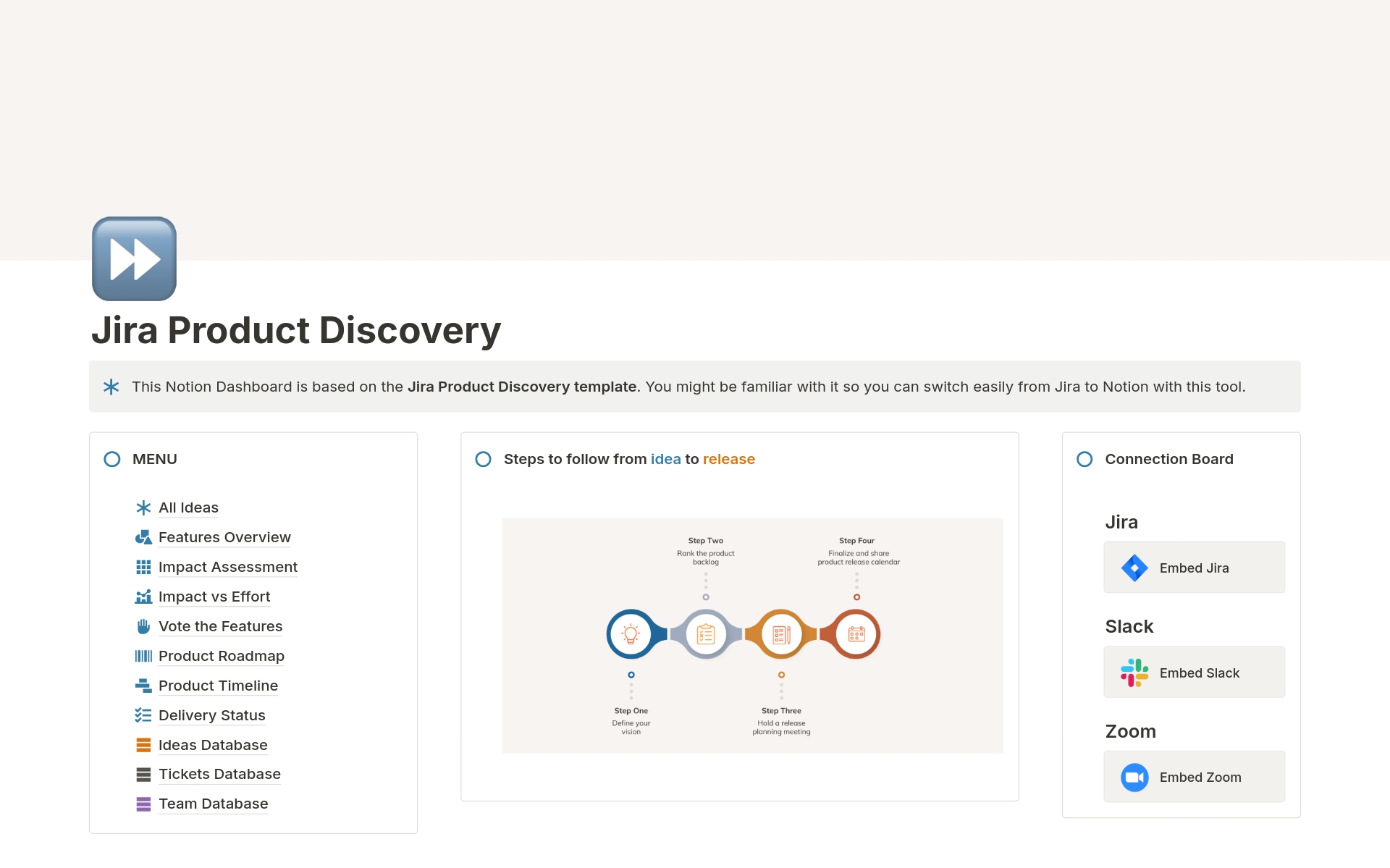1390x868 pixels.
Task: Click the circle beside Connection Board heading
Action: [1084, 459]
